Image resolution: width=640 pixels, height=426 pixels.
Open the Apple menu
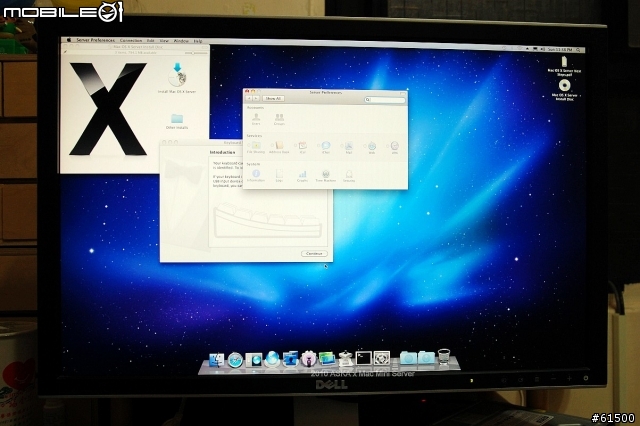(69, 40)
